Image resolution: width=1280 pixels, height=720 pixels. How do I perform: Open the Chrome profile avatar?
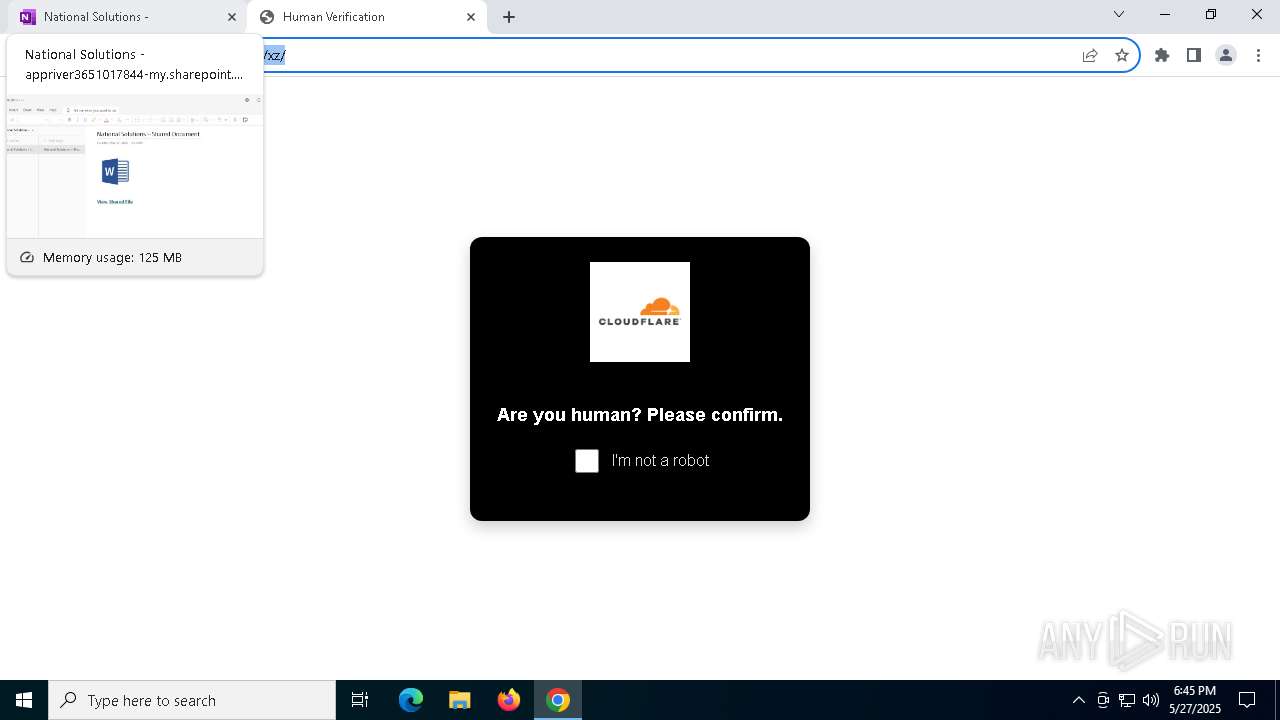(1226, 55)
